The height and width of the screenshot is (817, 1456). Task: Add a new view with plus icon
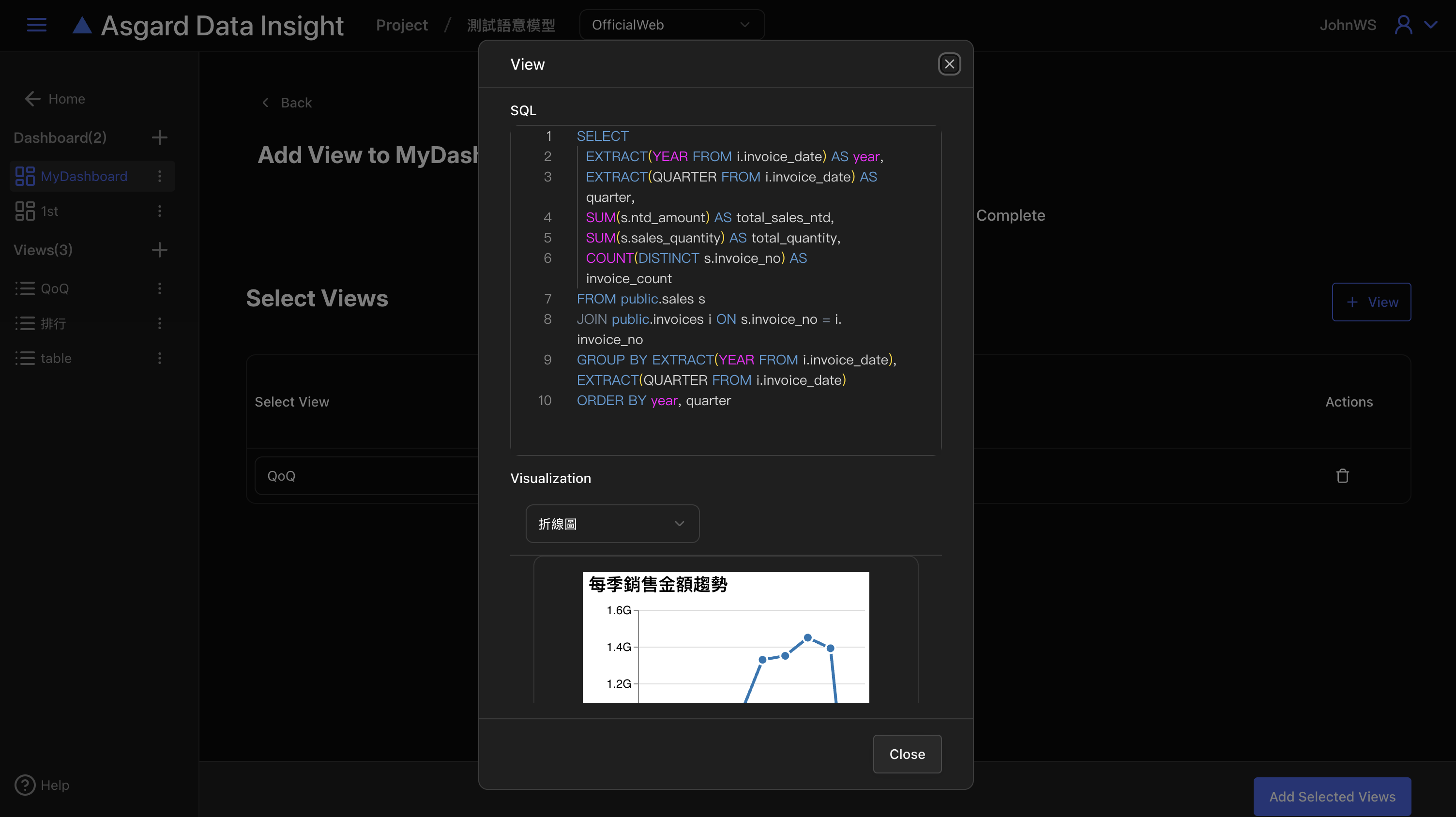point(159,250)
